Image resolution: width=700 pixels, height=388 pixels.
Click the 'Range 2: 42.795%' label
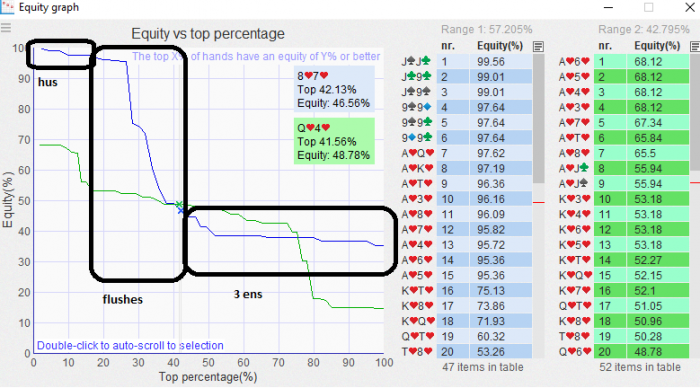pyautogui.click(x=644, y=29)
